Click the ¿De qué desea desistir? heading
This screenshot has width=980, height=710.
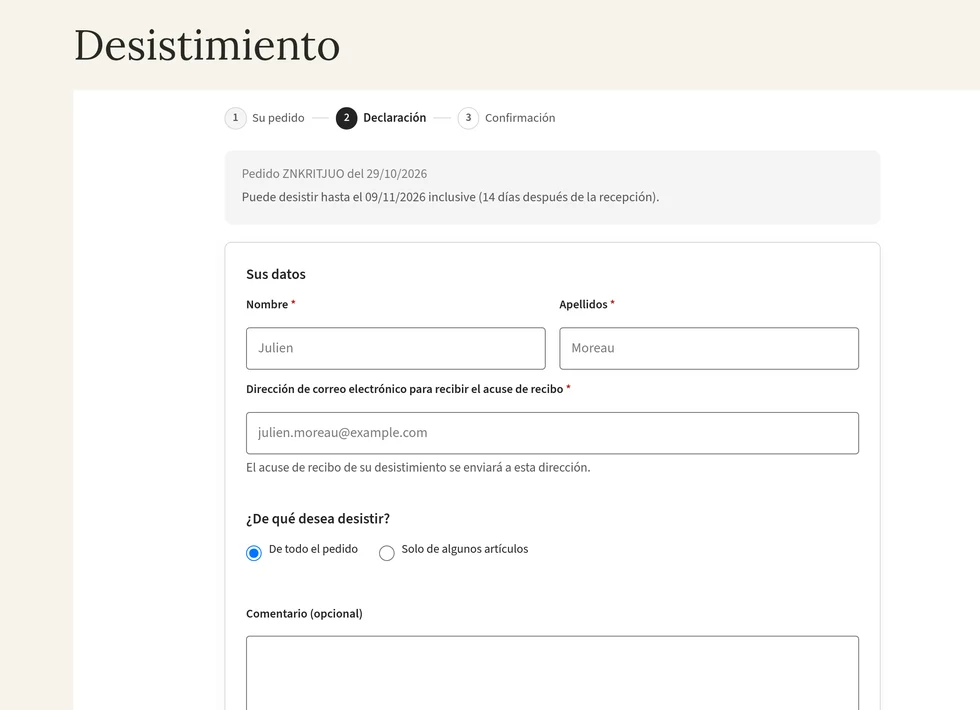[318, 519]
